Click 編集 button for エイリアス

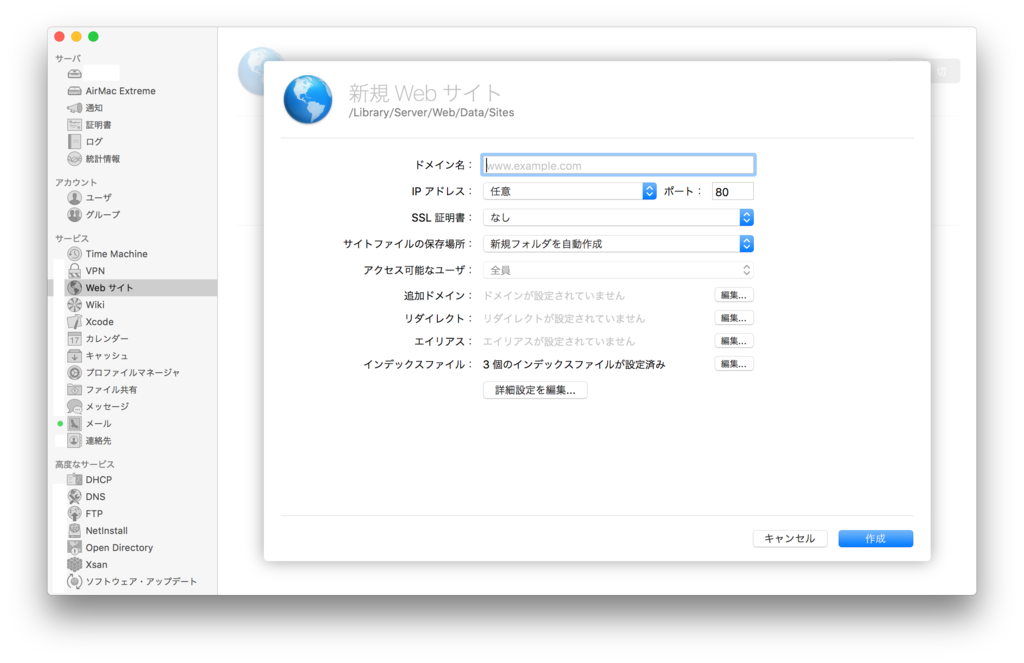(x=733, y=341)
